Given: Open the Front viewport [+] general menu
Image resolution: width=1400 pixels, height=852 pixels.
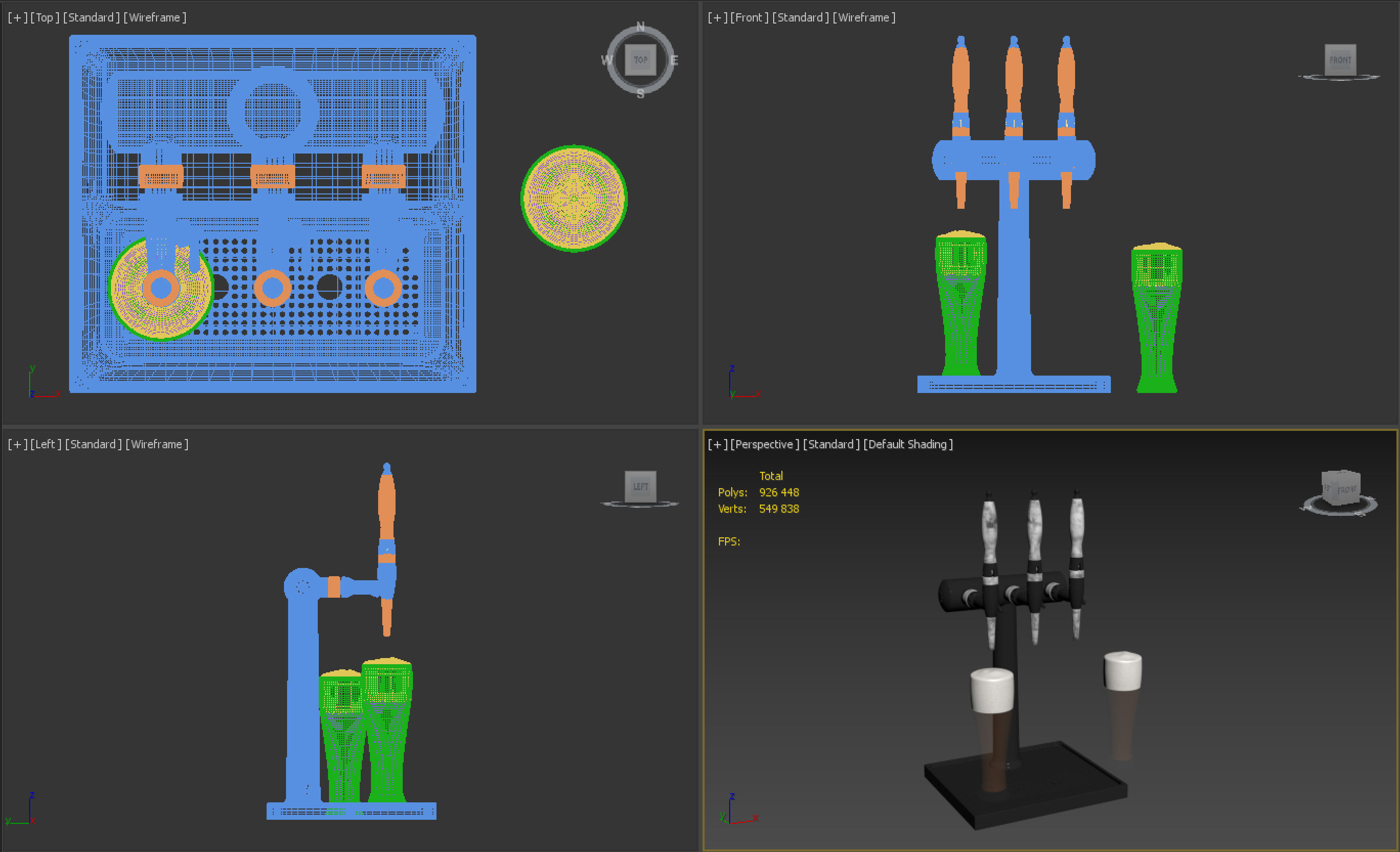Looking at the screenshot, I should [x=717, y=17].
